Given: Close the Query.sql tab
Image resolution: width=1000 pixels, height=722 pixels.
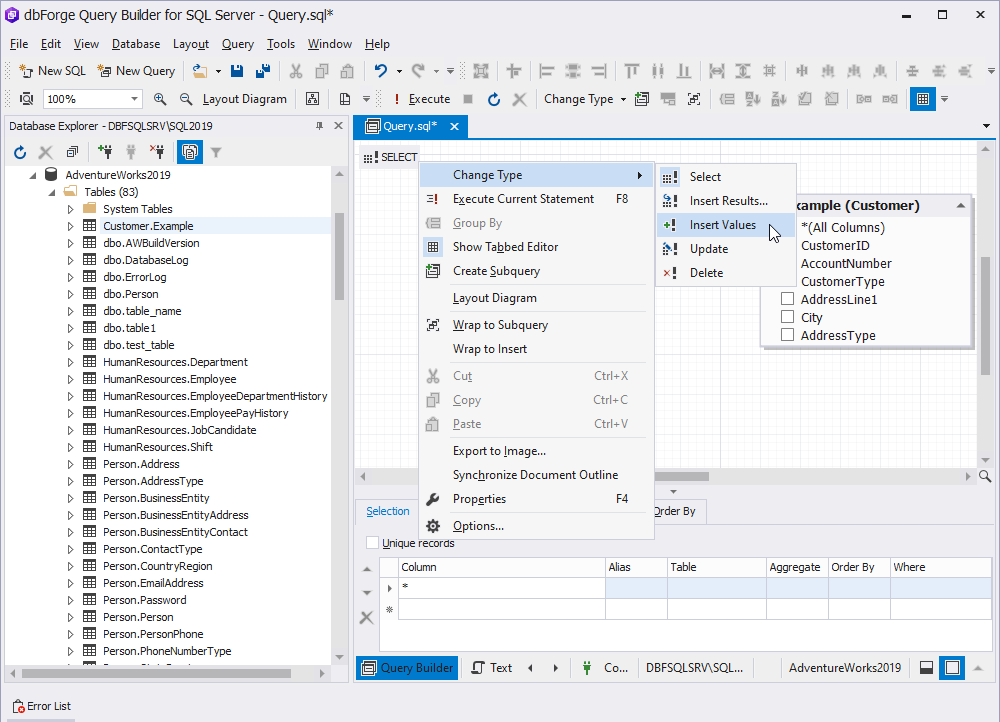Looking at the screenshot, I should [454, 126].
